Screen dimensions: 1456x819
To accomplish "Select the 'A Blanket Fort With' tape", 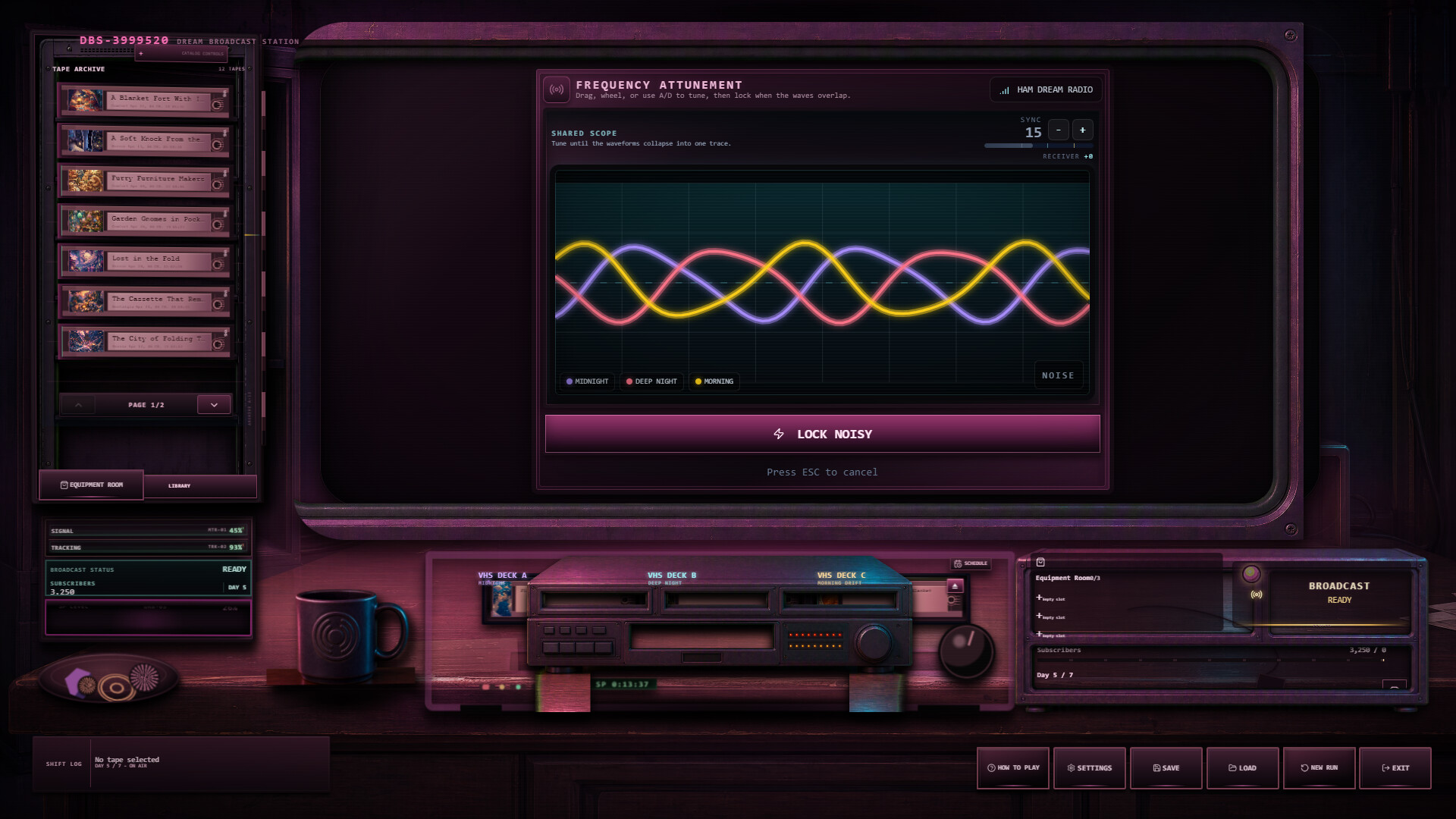I will pyautogui.click(x=144, y=100).
